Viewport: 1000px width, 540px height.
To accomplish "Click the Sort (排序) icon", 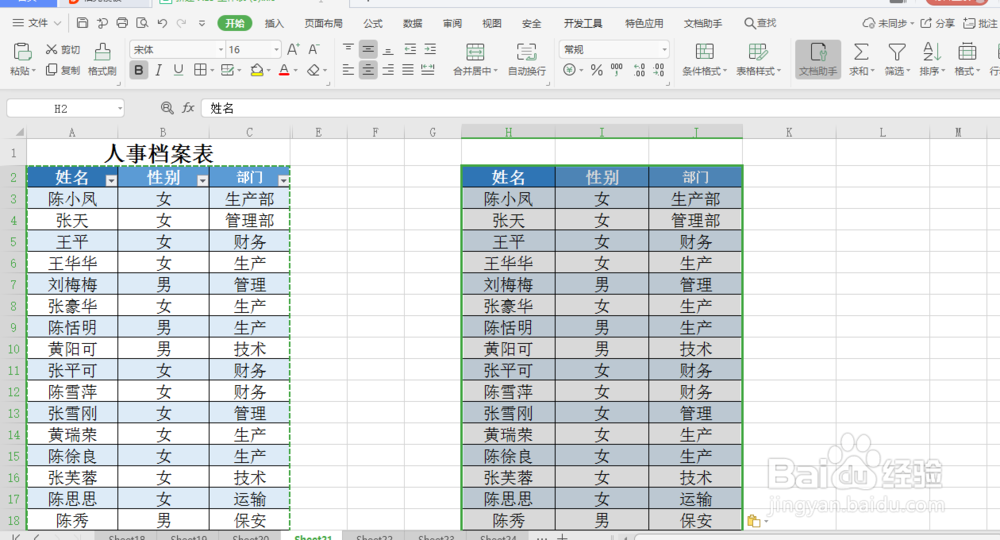I will click(x=932, y=52).
